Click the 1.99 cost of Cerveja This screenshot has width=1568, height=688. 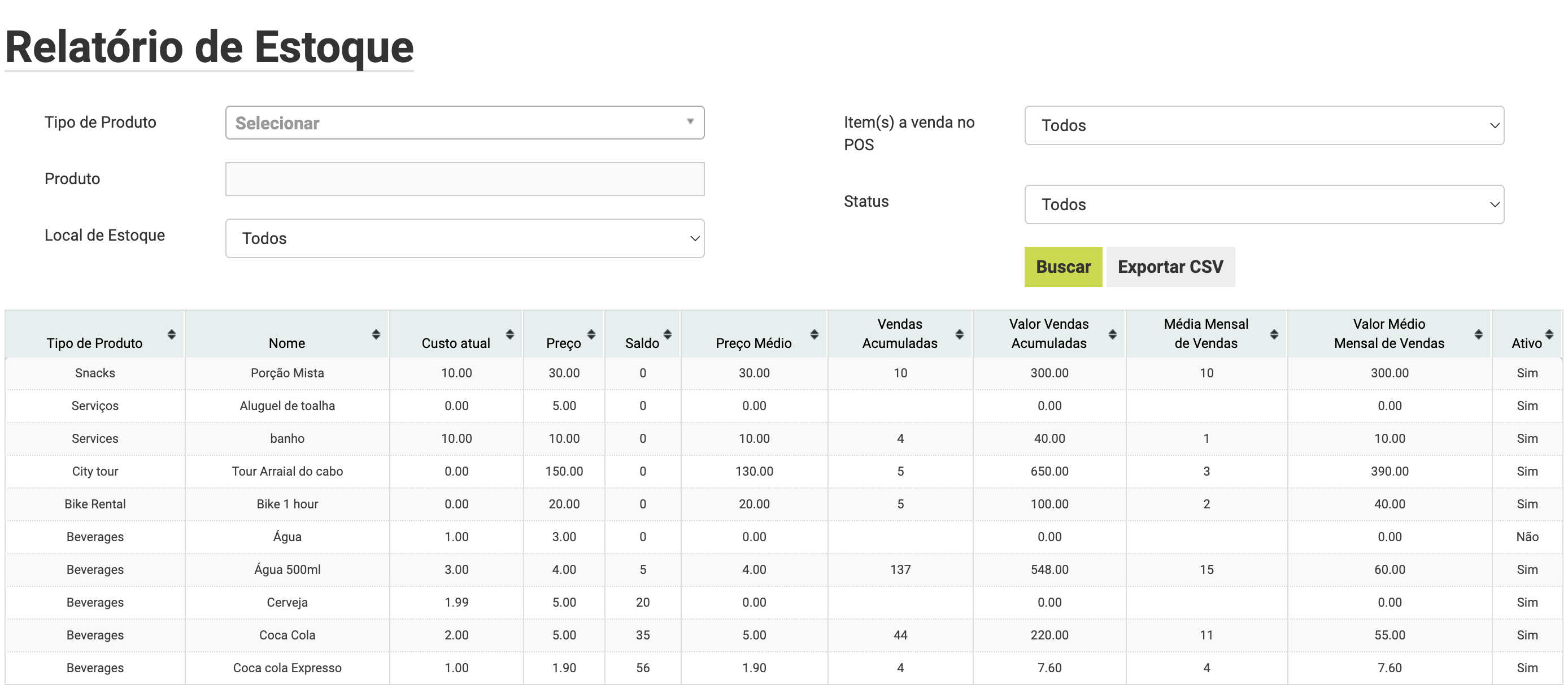point(456,603)
